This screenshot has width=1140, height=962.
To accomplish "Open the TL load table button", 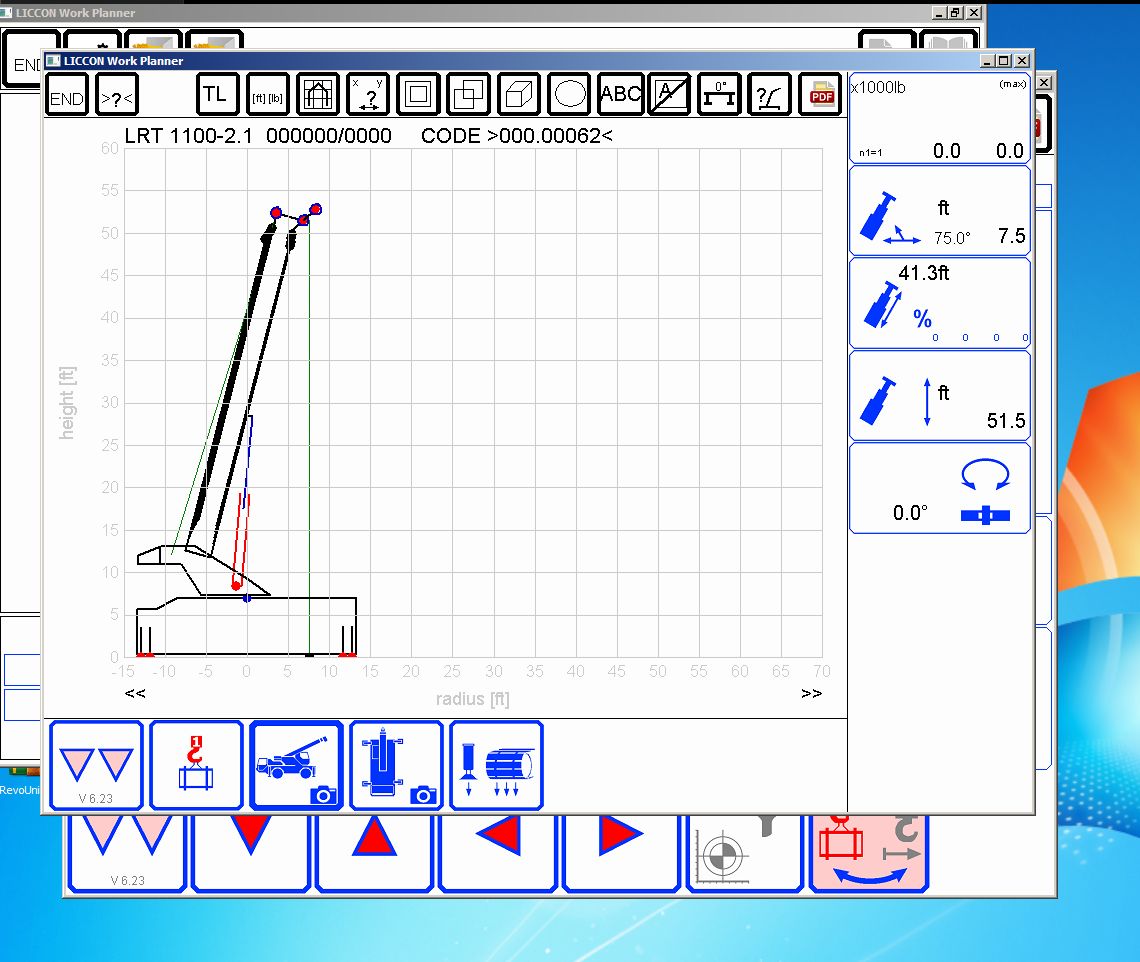I will tap(217, 95).
